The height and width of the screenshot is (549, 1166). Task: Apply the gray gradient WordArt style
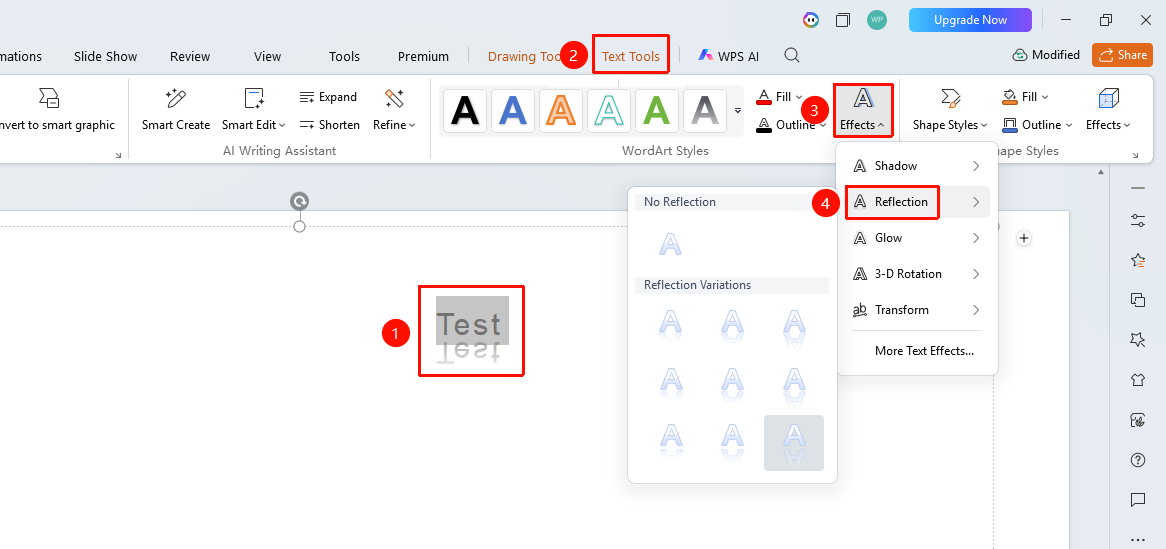coord(705,110)
